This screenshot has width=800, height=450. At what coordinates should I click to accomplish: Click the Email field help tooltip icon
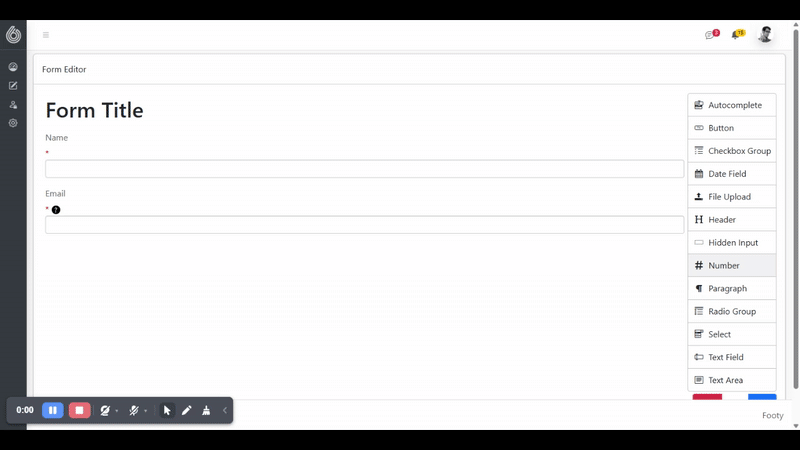[x=56, y=210]
